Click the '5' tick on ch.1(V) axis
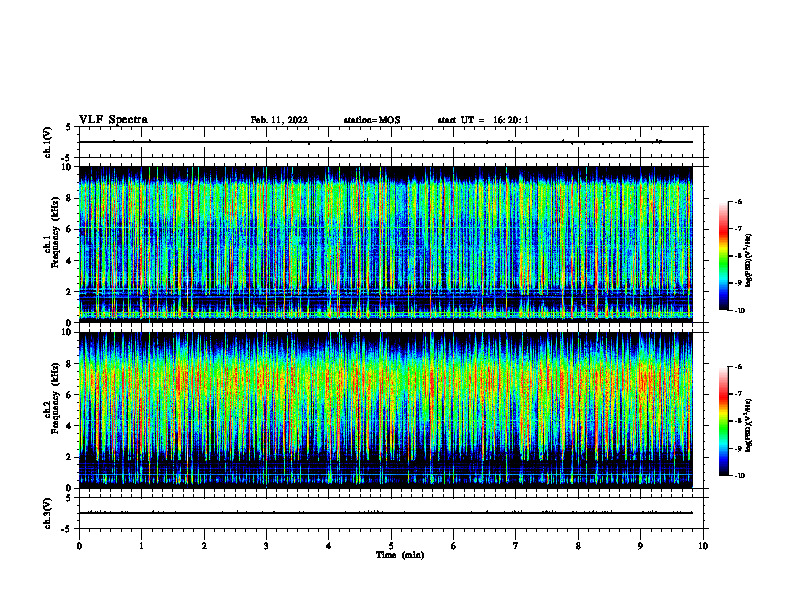792x612 pixels. pyautogui.click(x=69, y=128)
